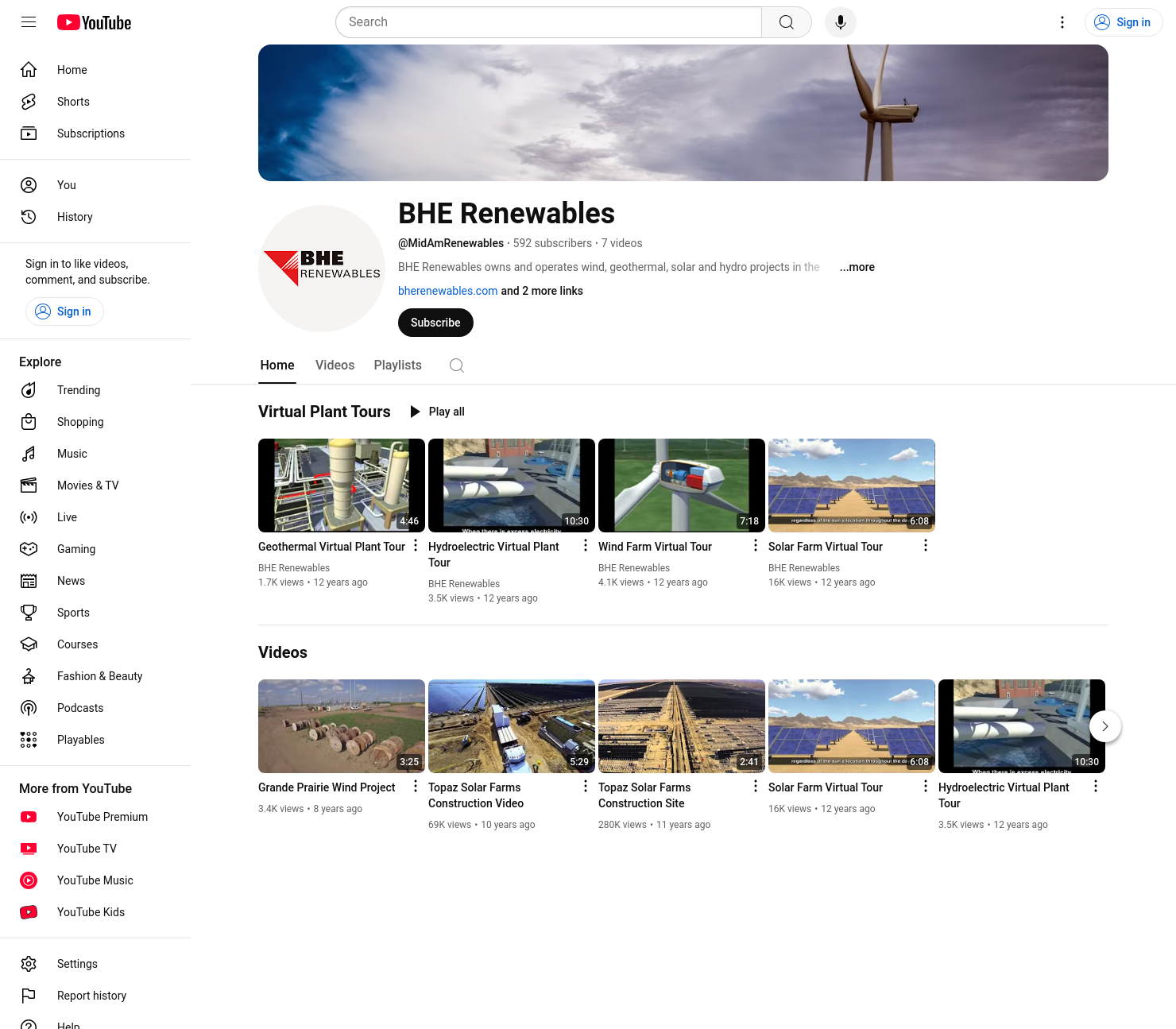This screenshot has width=1176, height=1029.
Task: Open Subscriptions in the sidebar
Action: coord(95,133)
